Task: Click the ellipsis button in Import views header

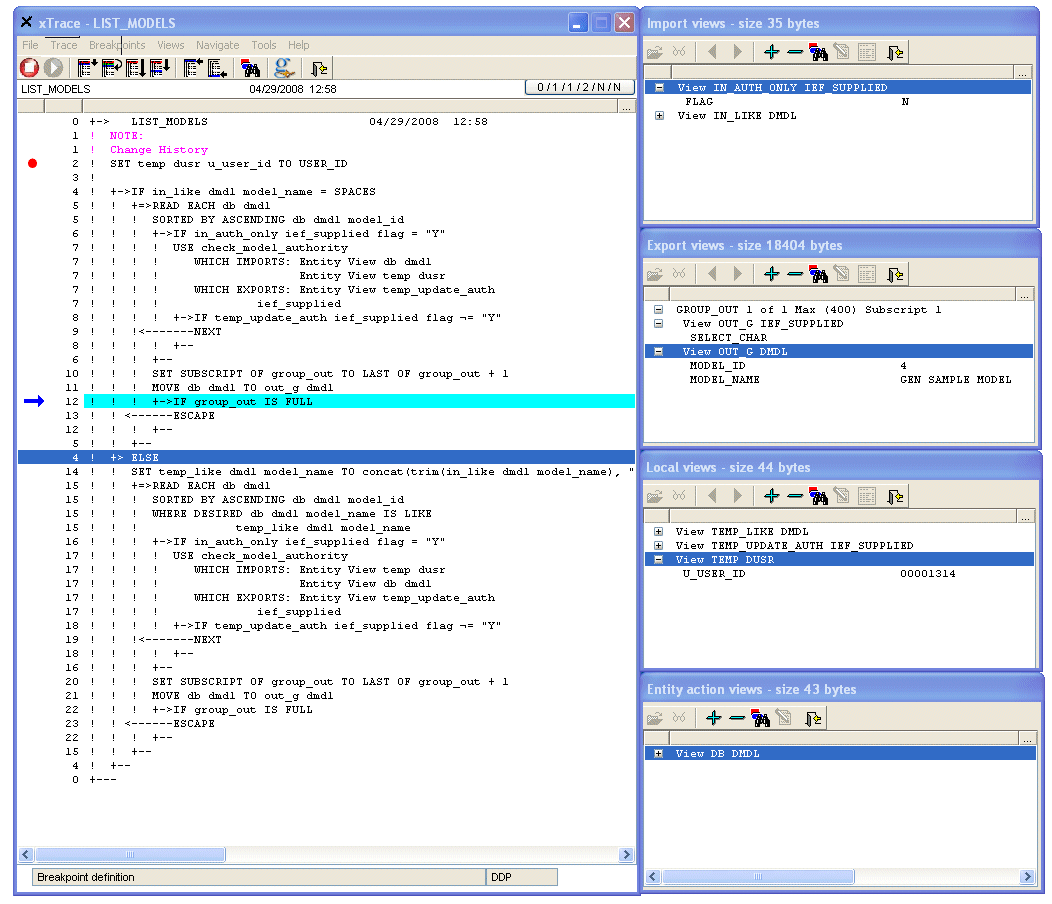Action: (1021, 73)
